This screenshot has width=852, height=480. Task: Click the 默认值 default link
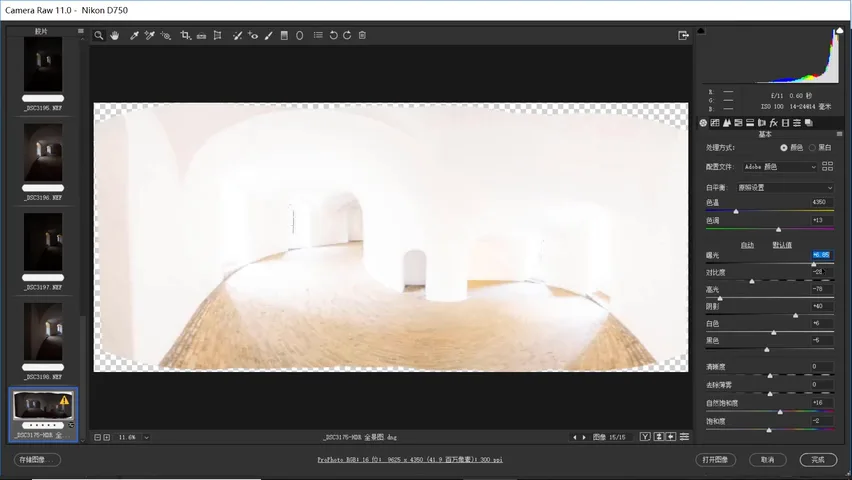pos(782,245)
